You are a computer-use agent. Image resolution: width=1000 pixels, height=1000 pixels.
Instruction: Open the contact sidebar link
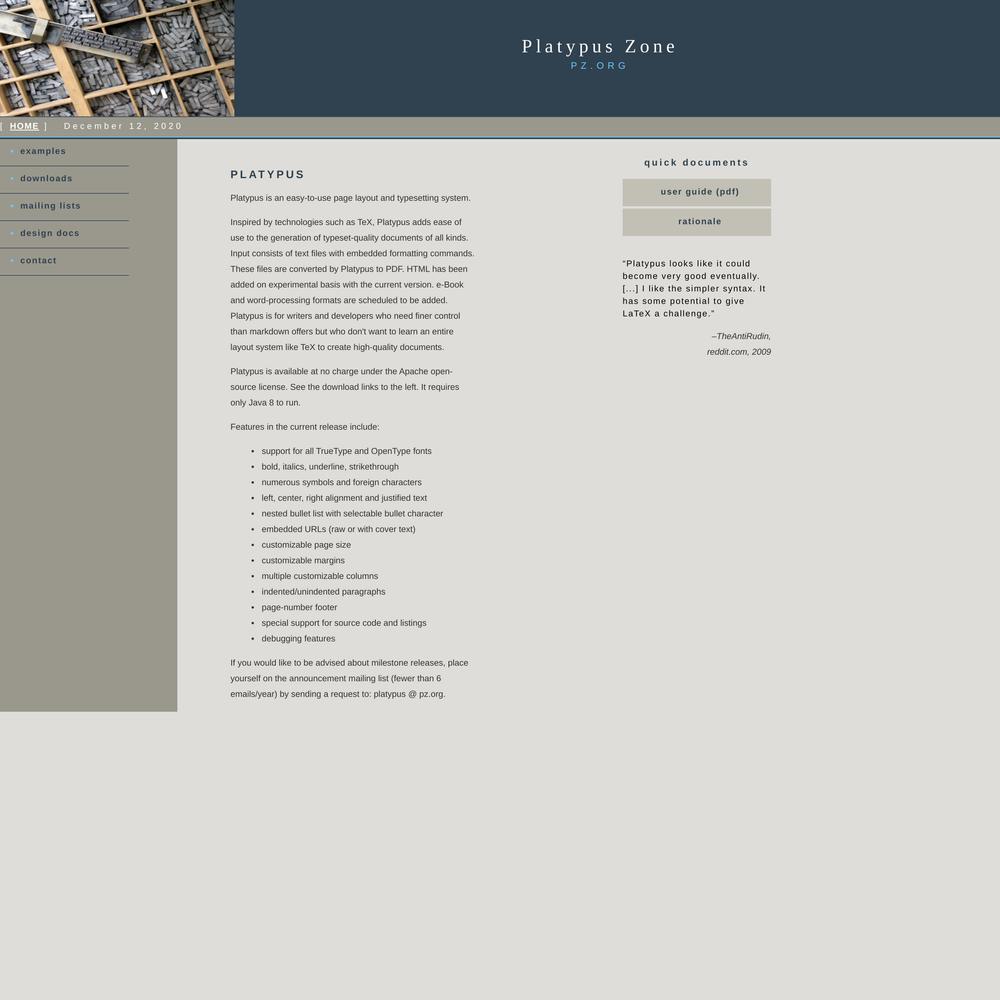38,261
